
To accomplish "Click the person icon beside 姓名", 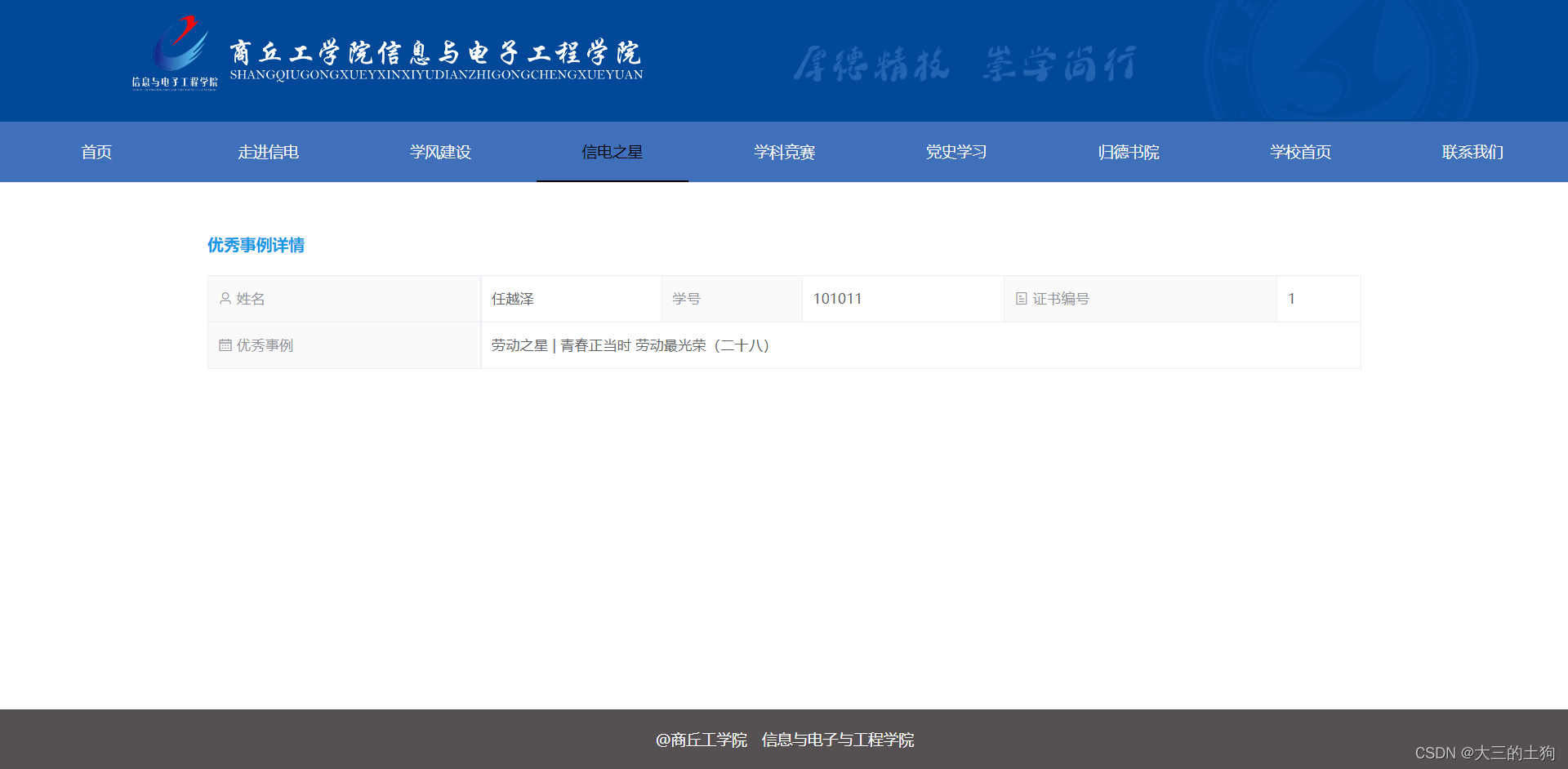I will (x=225, y=298).
